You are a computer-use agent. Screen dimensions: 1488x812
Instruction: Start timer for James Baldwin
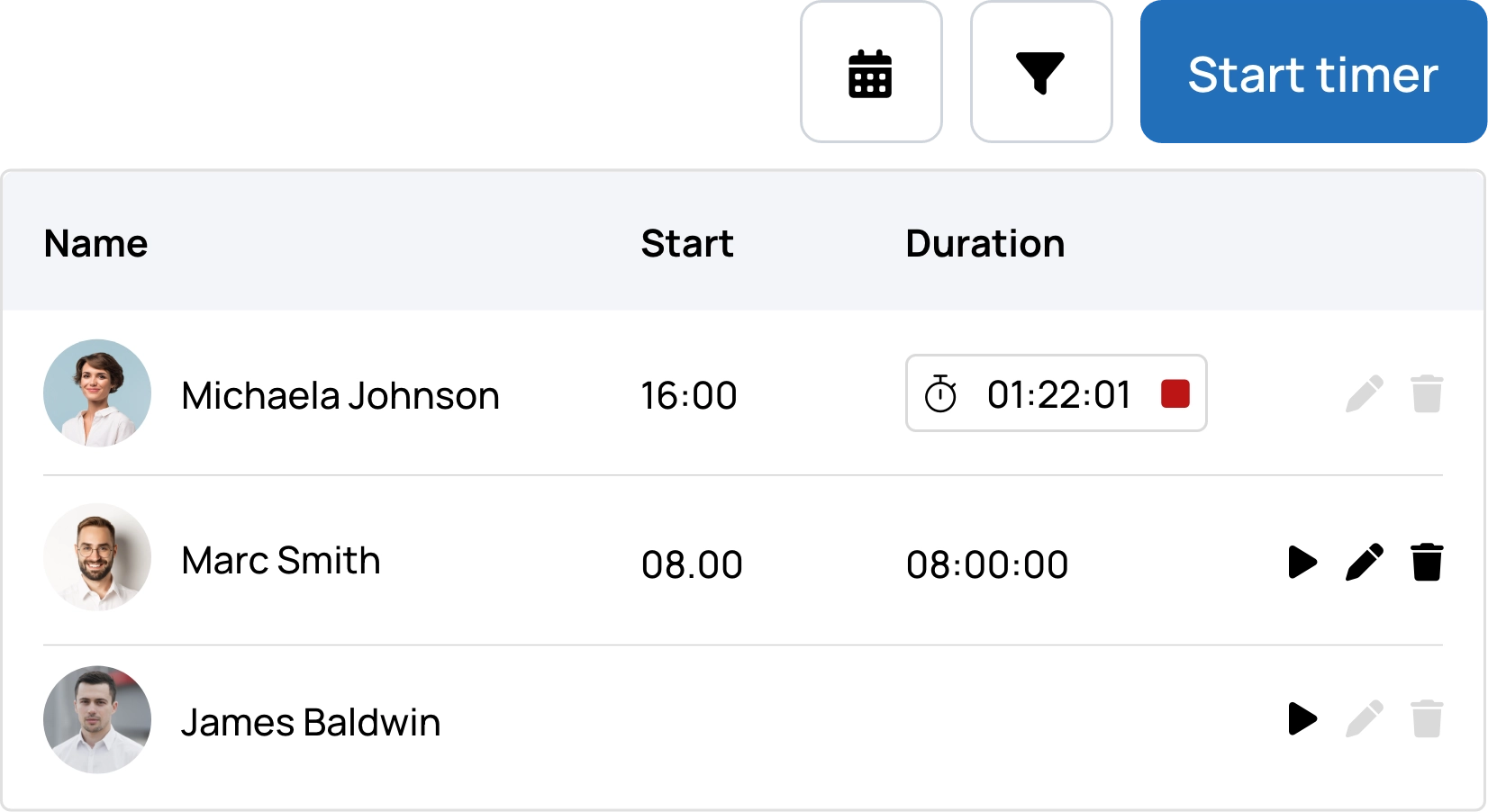pos(1302,718)
